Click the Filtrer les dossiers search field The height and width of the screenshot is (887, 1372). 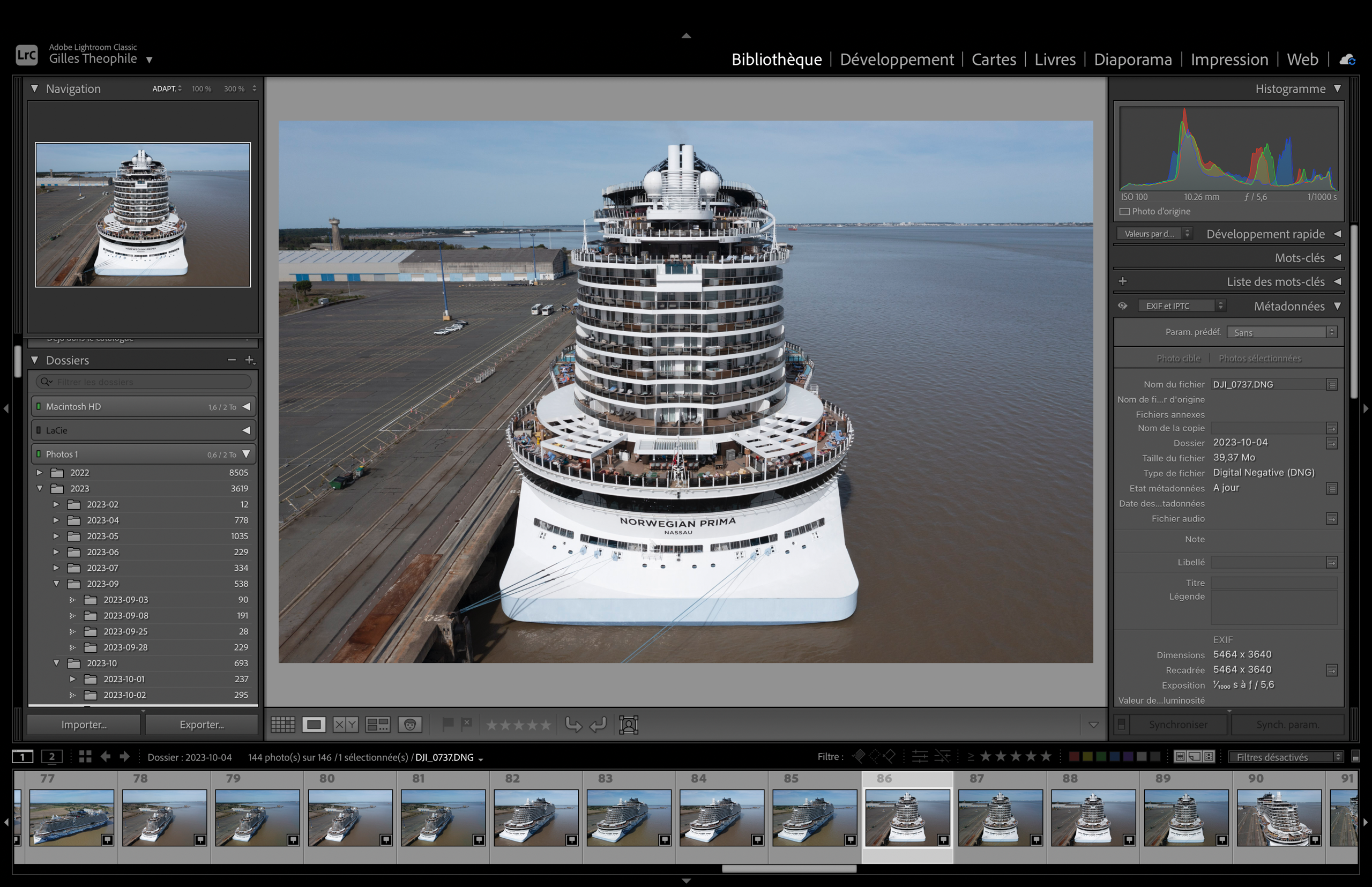tap(144, 382)
